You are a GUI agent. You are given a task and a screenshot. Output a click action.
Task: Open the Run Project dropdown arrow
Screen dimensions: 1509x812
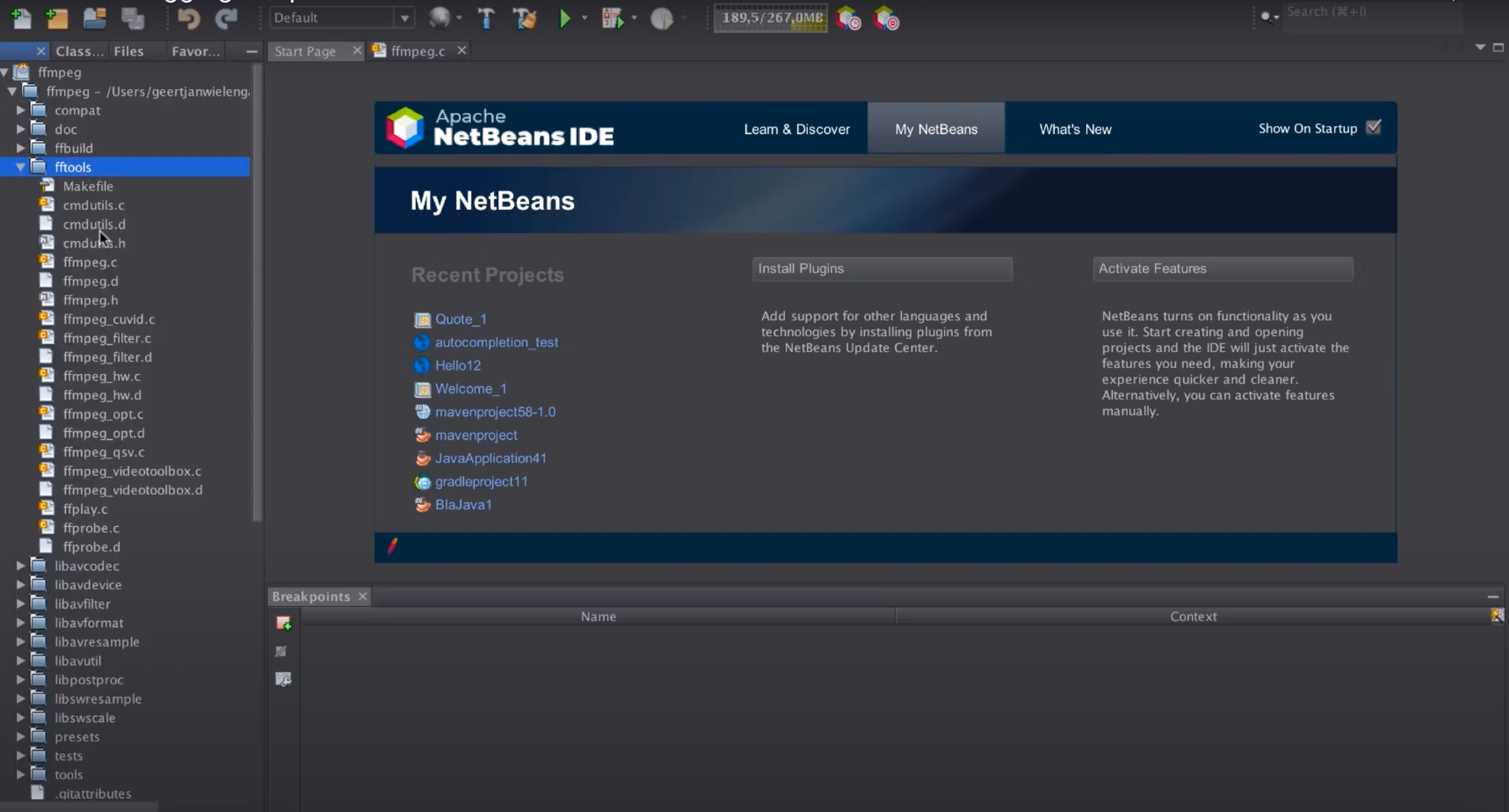(584, 18)
